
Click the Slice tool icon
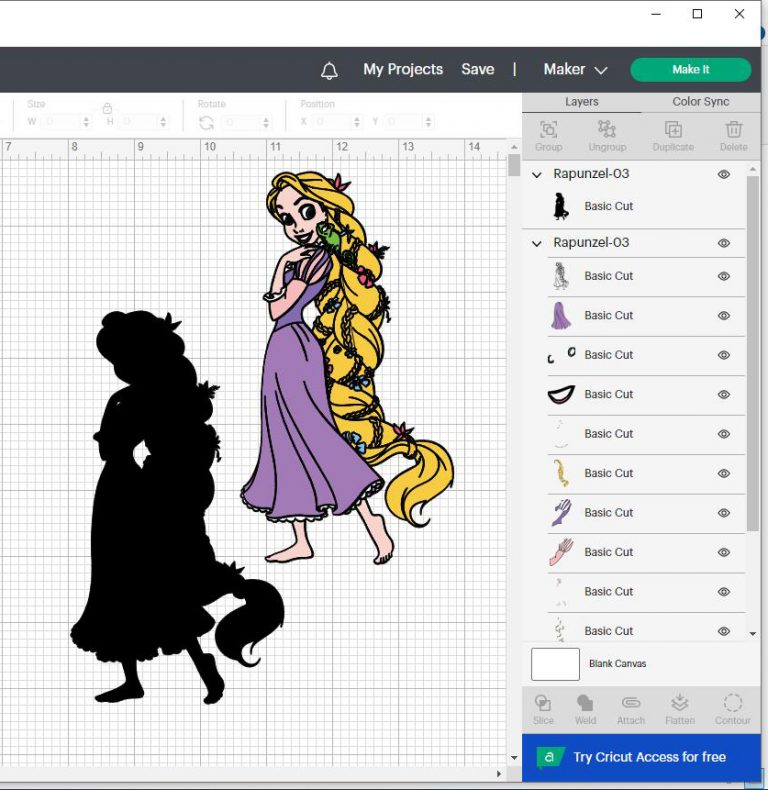tap(543, 703)
